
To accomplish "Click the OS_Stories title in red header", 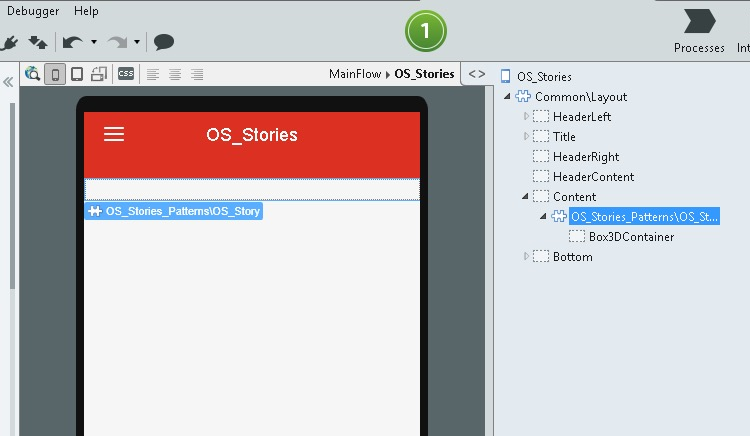I will point(252,135).
